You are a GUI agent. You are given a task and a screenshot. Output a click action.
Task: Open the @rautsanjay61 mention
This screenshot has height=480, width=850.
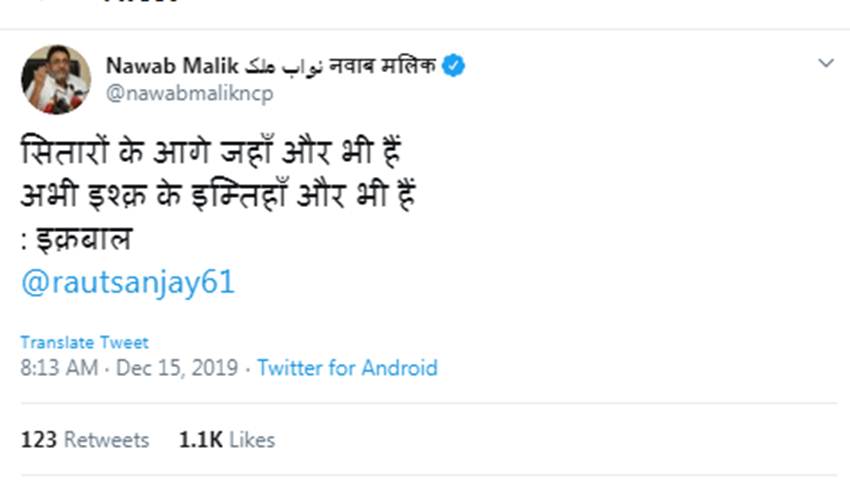[x=127, y=282]
